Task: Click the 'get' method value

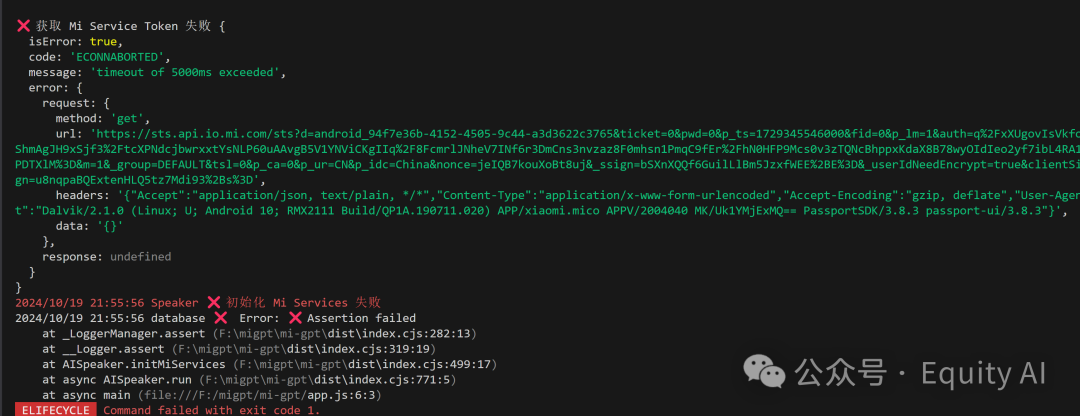Action: pos(127,118)
